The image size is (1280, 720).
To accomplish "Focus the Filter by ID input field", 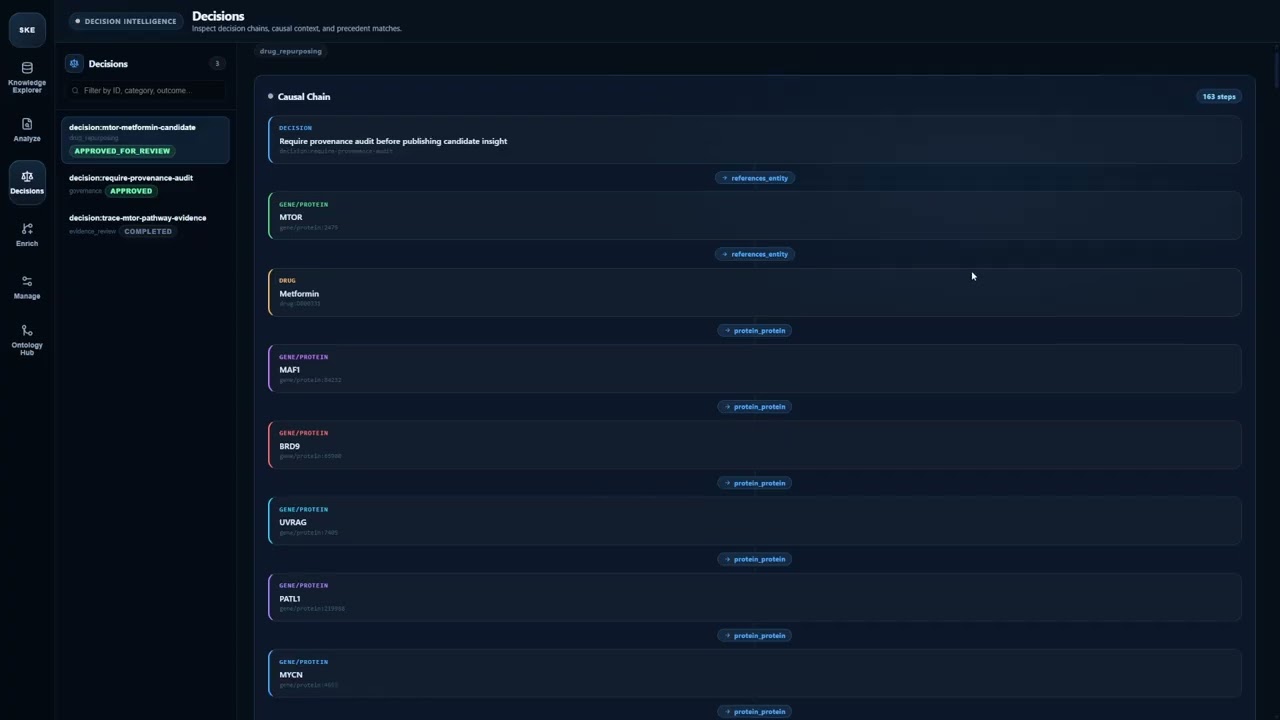I will click(x=146, y=90).
